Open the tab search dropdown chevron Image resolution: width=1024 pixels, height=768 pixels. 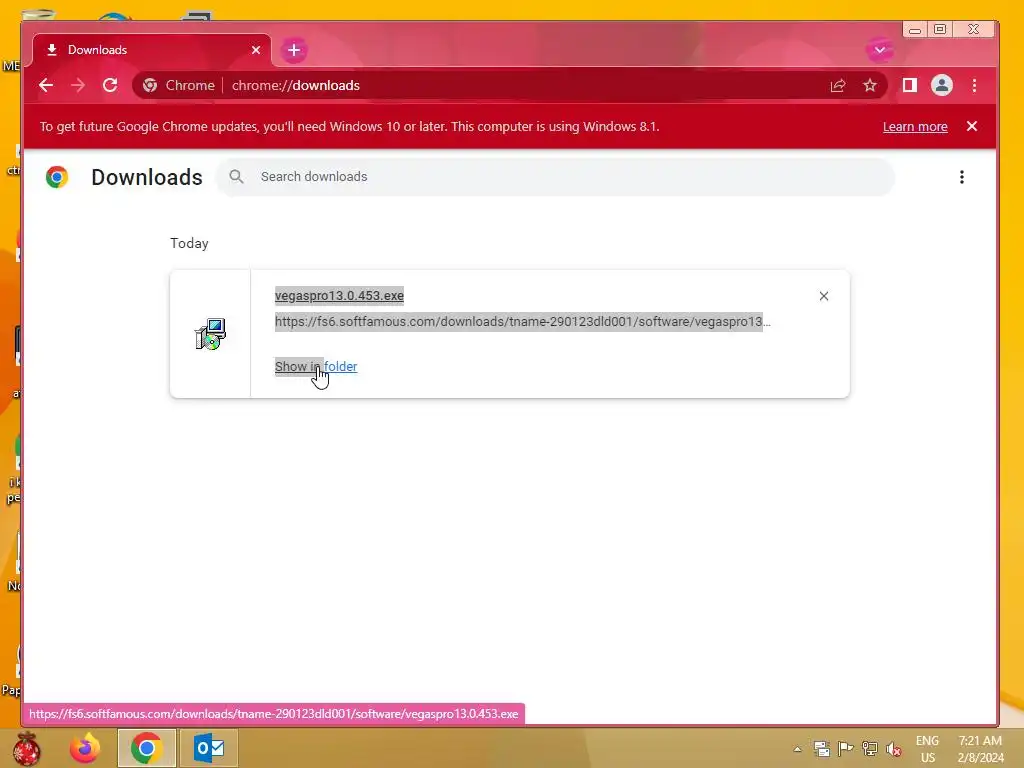(x=880, y=50)
